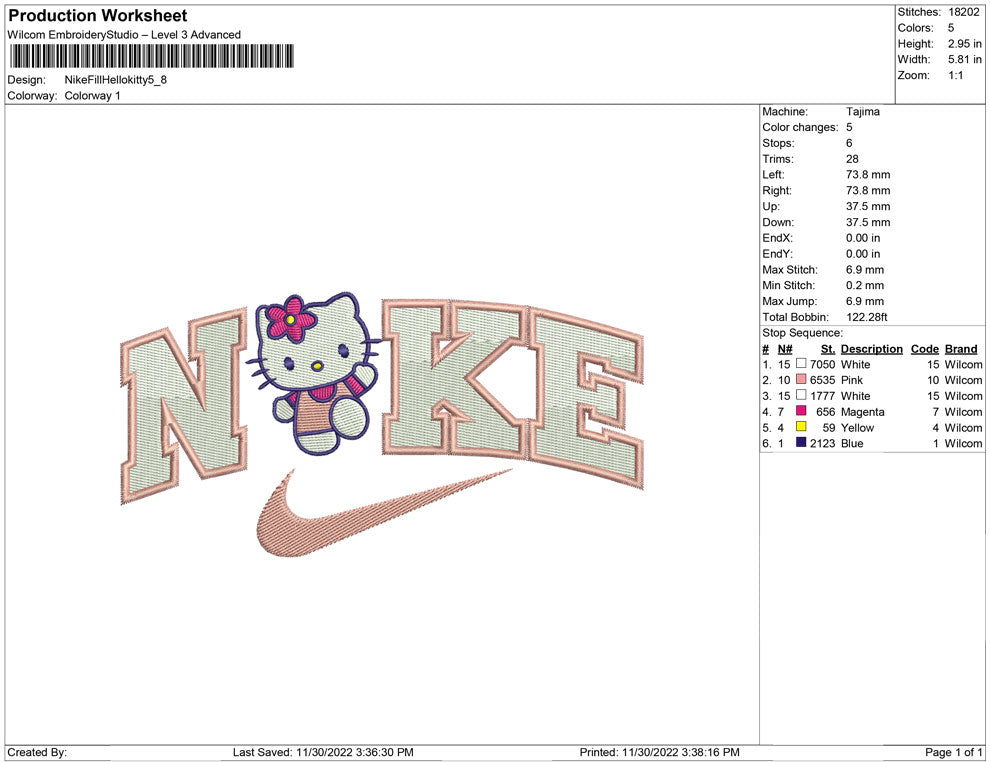
Task: Click the magenta swatch for thread 656
Action: [x=801, y=411]
